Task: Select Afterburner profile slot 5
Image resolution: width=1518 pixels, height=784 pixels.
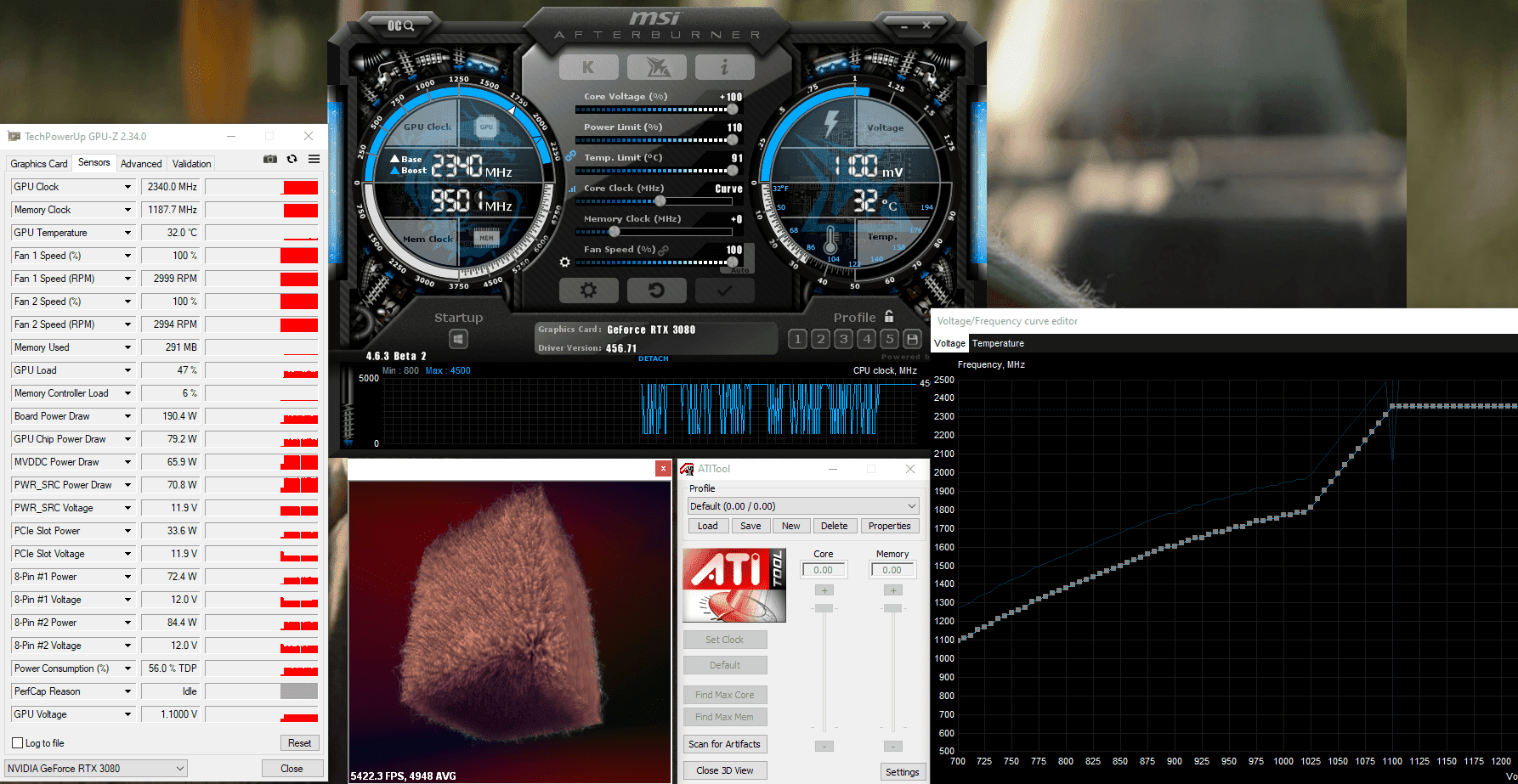Action: click(889, 339)
